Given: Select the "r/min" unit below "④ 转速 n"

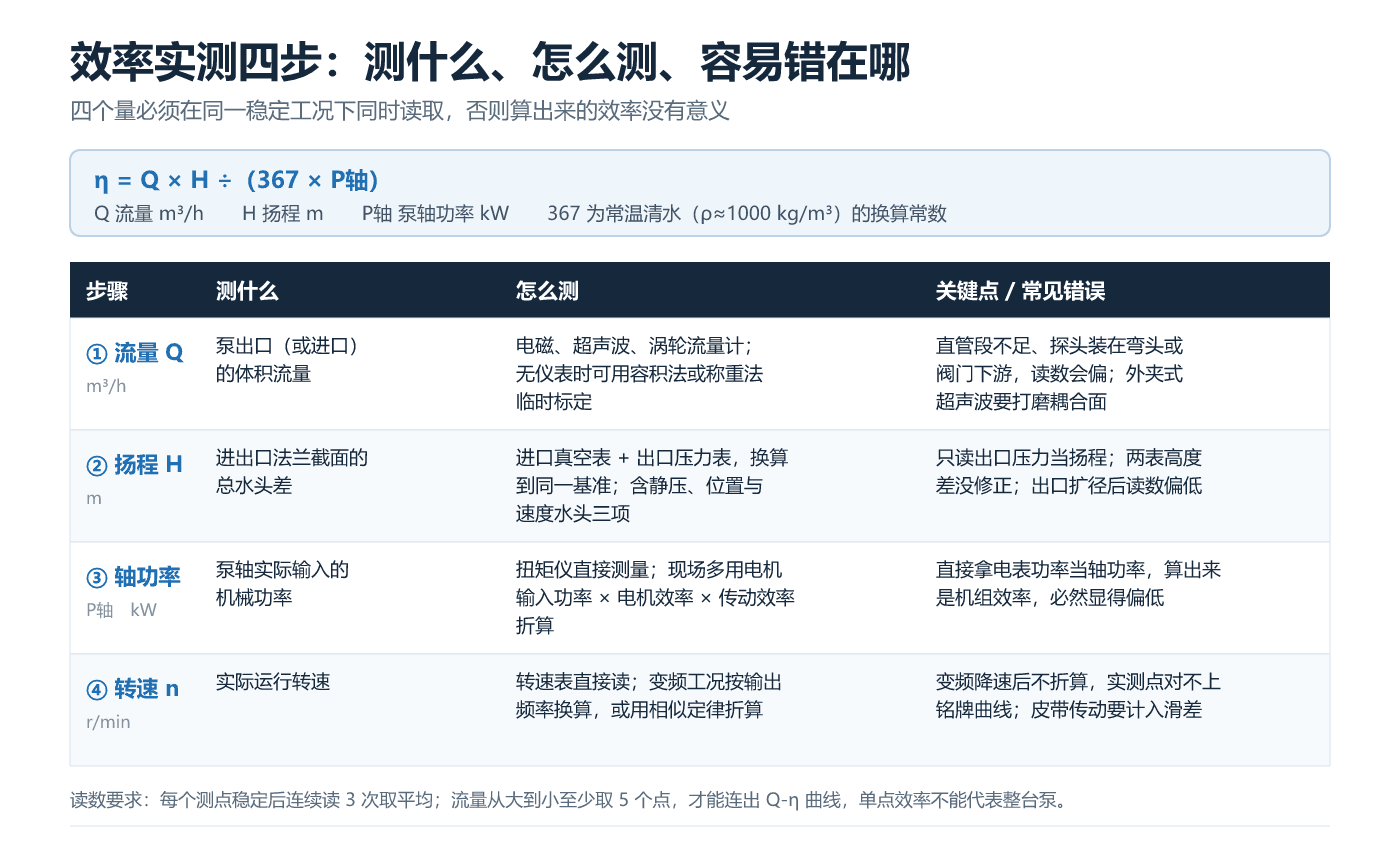Looking at the screenshot, I should [x=108, y=722].
